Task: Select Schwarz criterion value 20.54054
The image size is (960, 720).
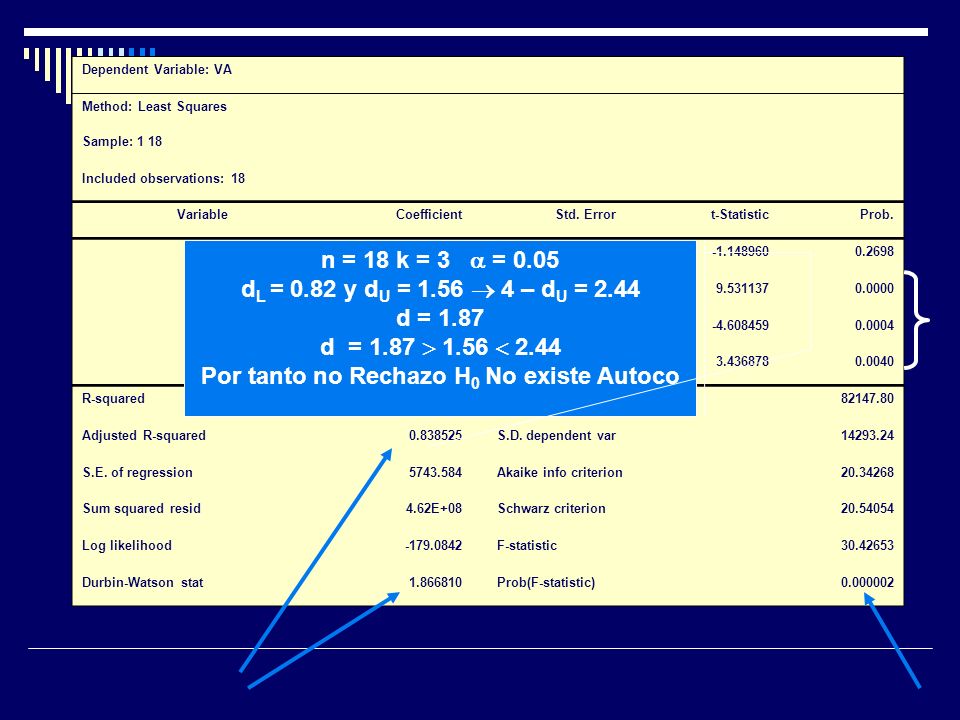Action: pyautogui.click(x=867, y=508)
